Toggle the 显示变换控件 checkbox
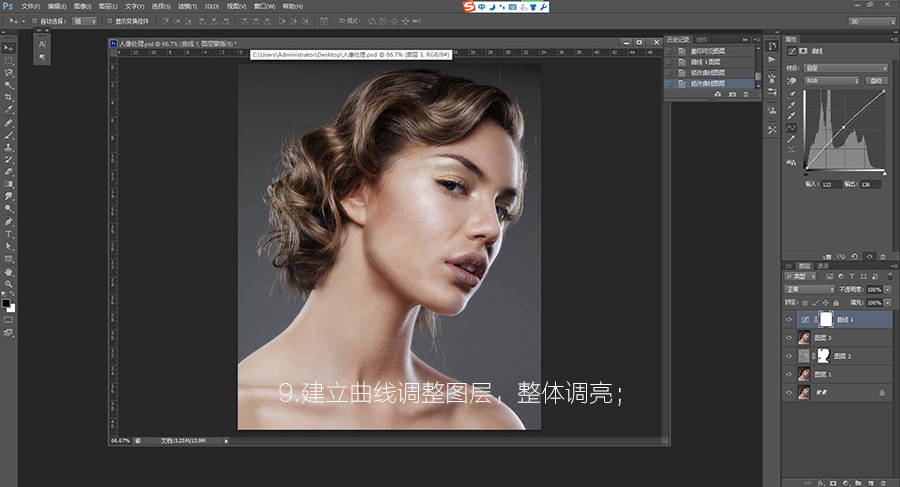900x487 pixels. pyautogui.click(x=110, y=20)
